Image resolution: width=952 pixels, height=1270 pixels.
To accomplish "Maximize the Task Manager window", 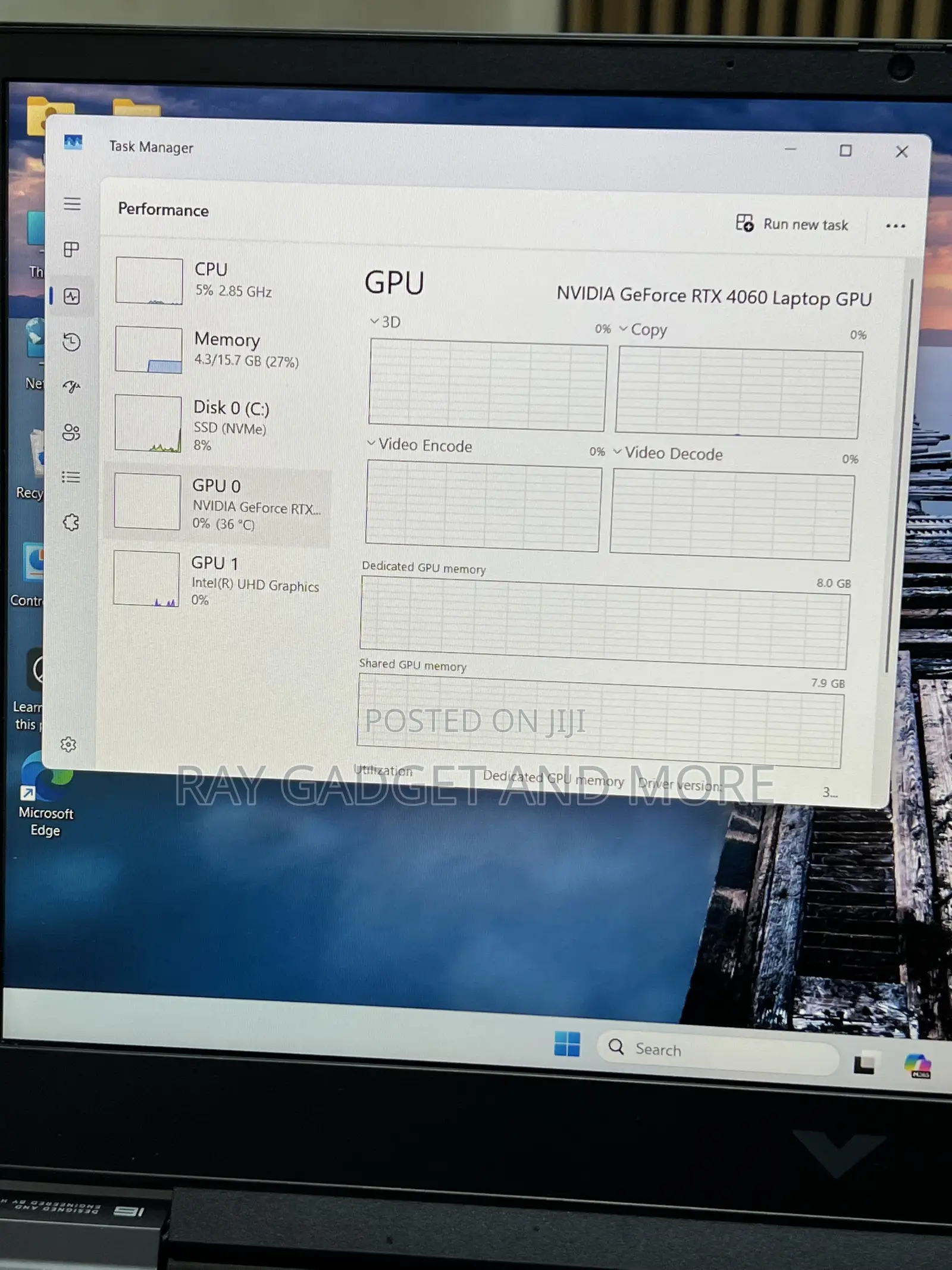I will (845, 151).
